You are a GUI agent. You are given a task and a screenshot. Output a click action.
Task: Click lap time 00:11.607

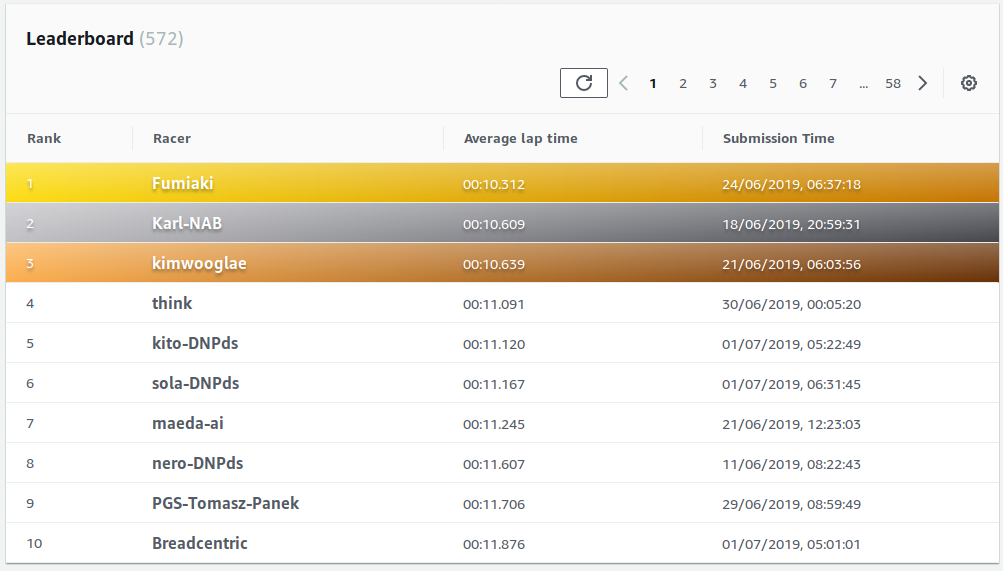point(494,464)
